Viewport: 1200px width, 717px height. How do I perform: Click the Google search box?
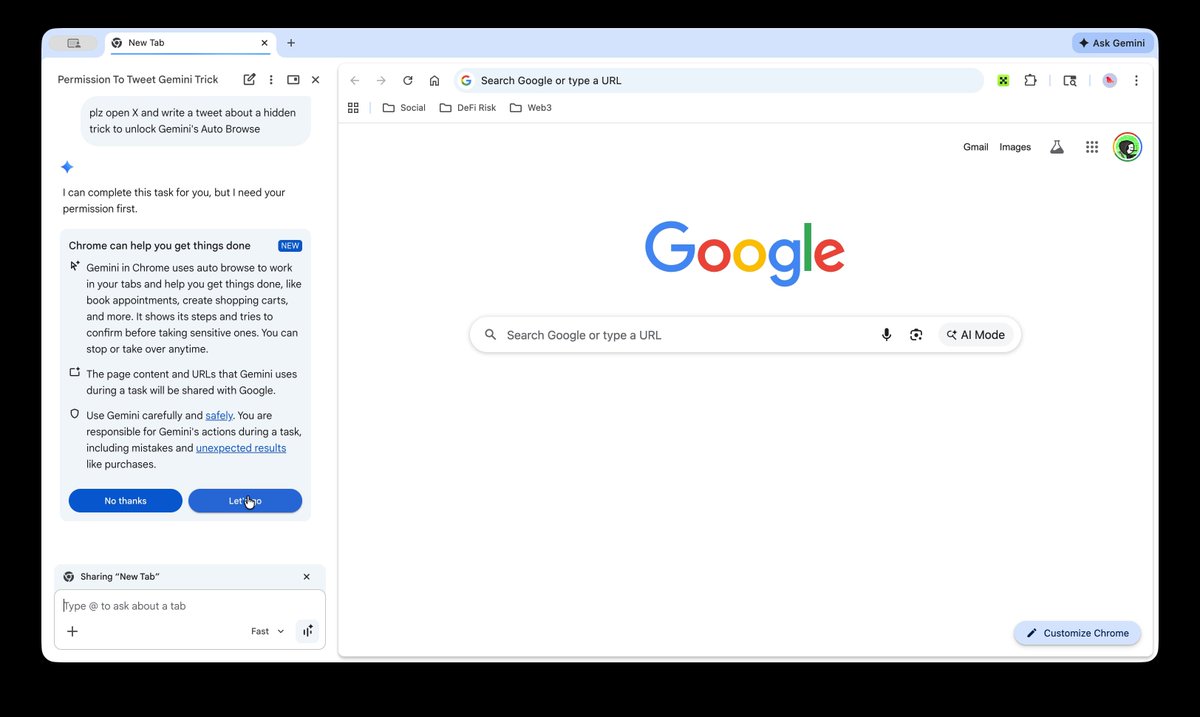click(745, 335)
